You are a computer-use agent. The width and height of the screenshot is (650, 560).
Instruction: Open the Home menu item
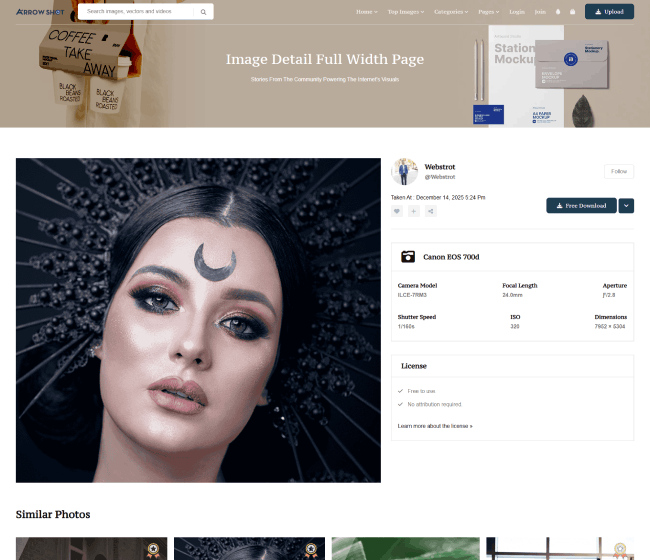367,12
